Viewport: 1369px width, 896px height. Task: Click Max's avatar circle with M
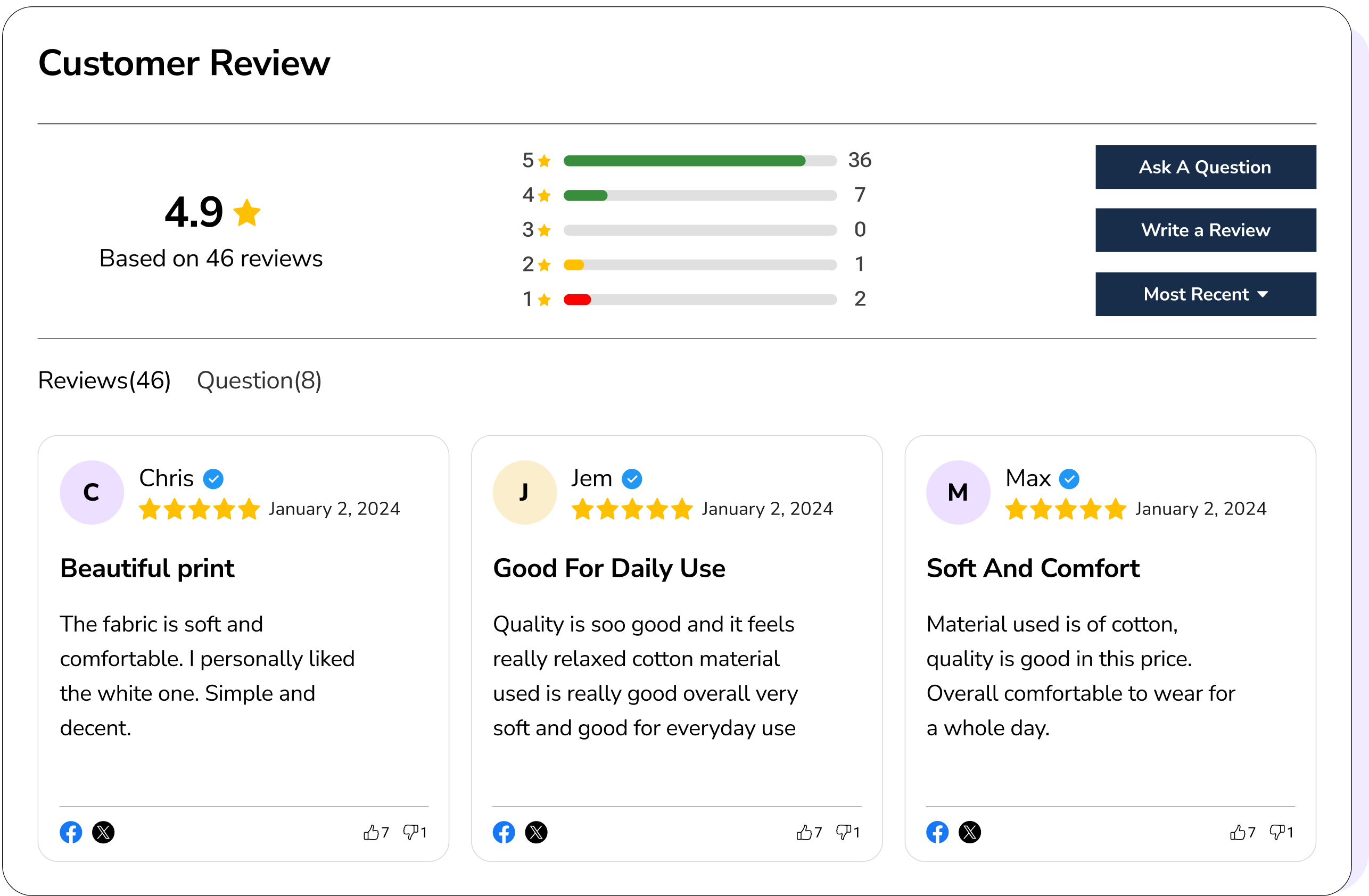coord(958,492)
